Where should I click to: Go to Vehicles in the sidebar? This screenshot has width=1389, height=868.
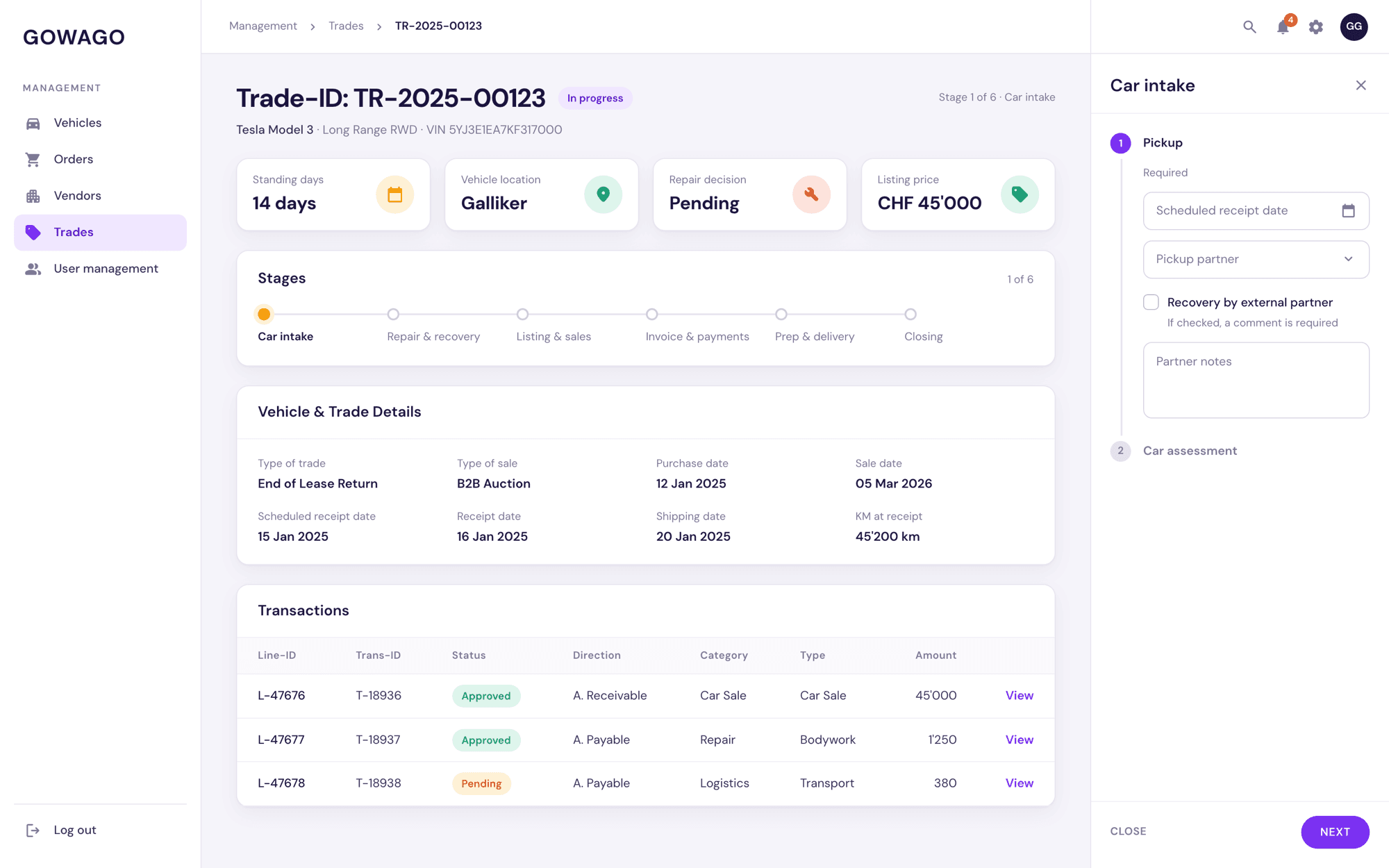click(100, 123)
